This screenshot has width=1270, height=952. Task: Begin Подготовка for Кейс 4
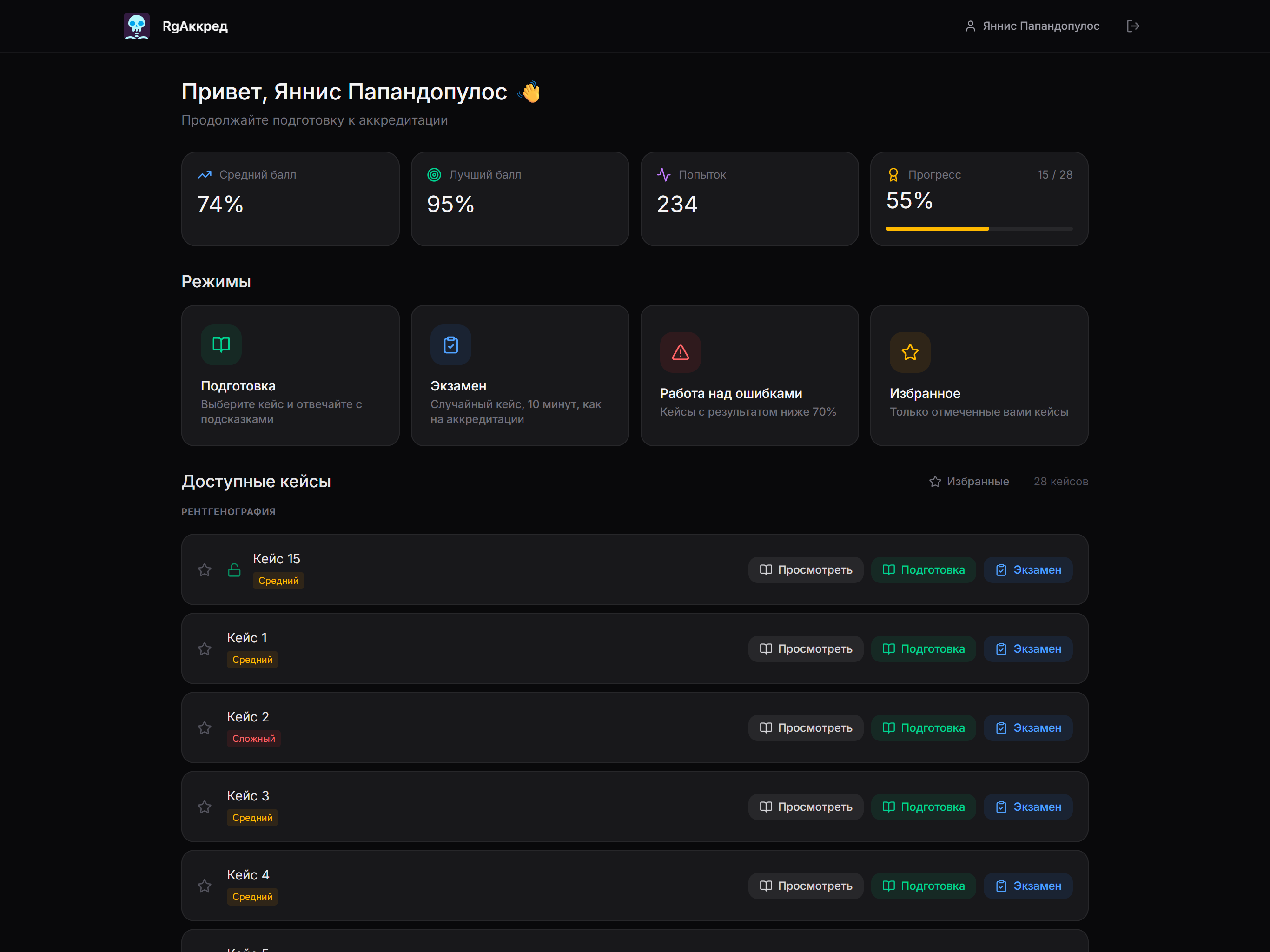tap(923, 886)
